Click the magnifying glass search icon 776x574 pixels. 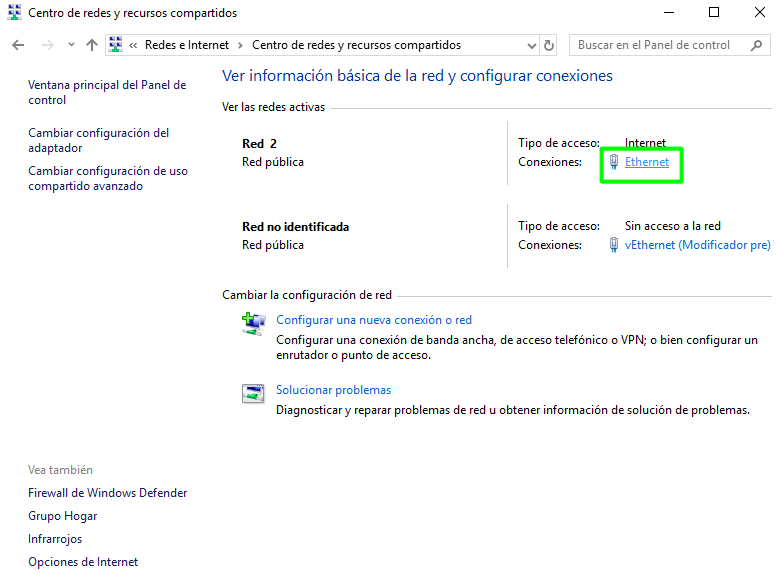click(757, 45)
